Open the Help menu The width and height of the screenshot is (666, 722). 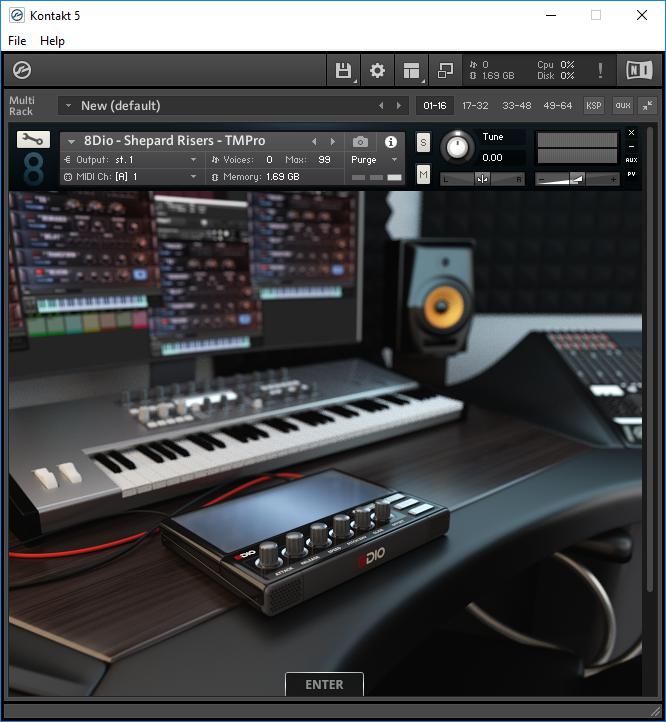pyautogui.click(x=52, y=41)
